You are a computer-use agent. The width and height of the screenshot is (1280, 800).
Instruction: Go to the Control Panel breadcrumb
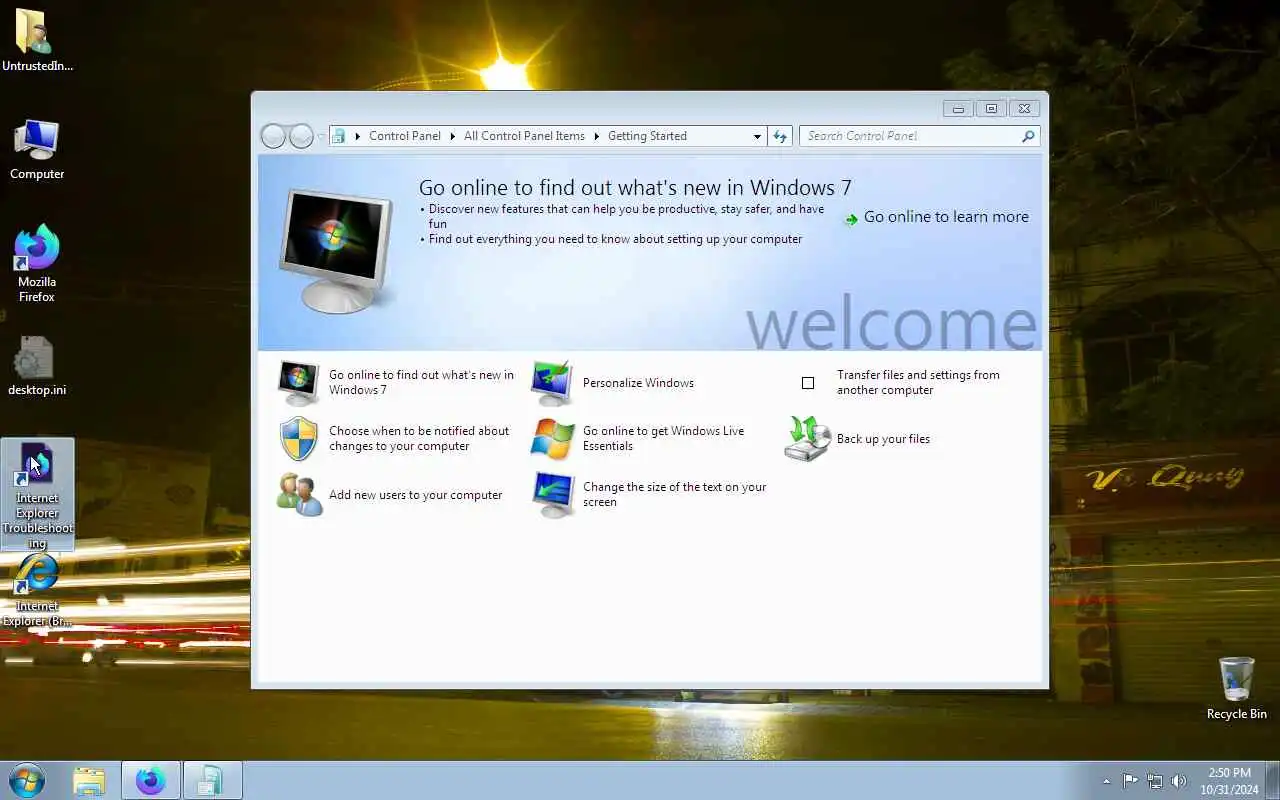(x=404, y=136)
